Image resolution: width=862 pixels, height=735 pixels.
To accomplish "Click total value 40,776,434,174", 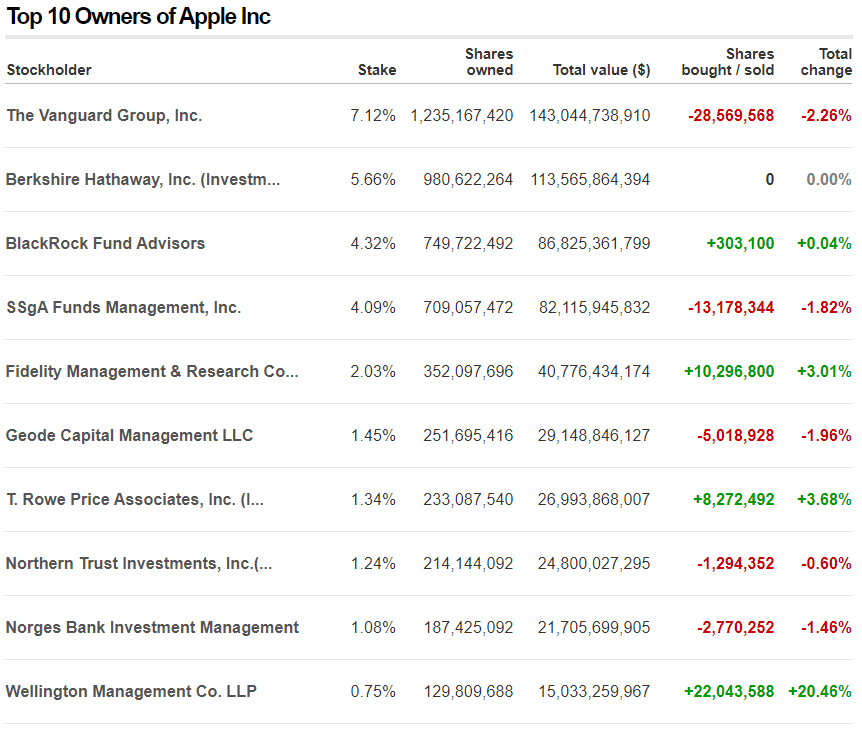I will pyautogui.click(x=594, y=371).
